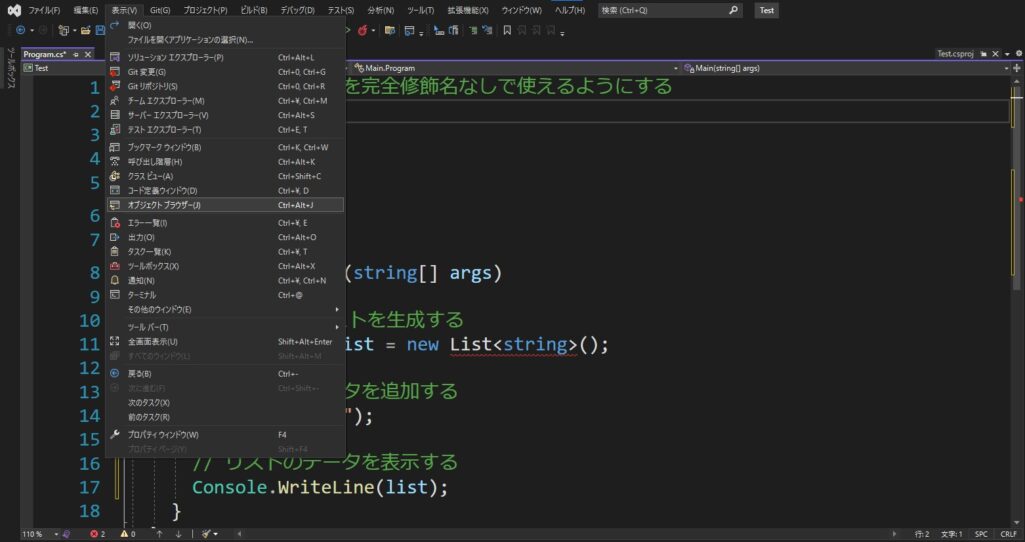Open the Test project scope dropdown

click(x=64, y=68)
